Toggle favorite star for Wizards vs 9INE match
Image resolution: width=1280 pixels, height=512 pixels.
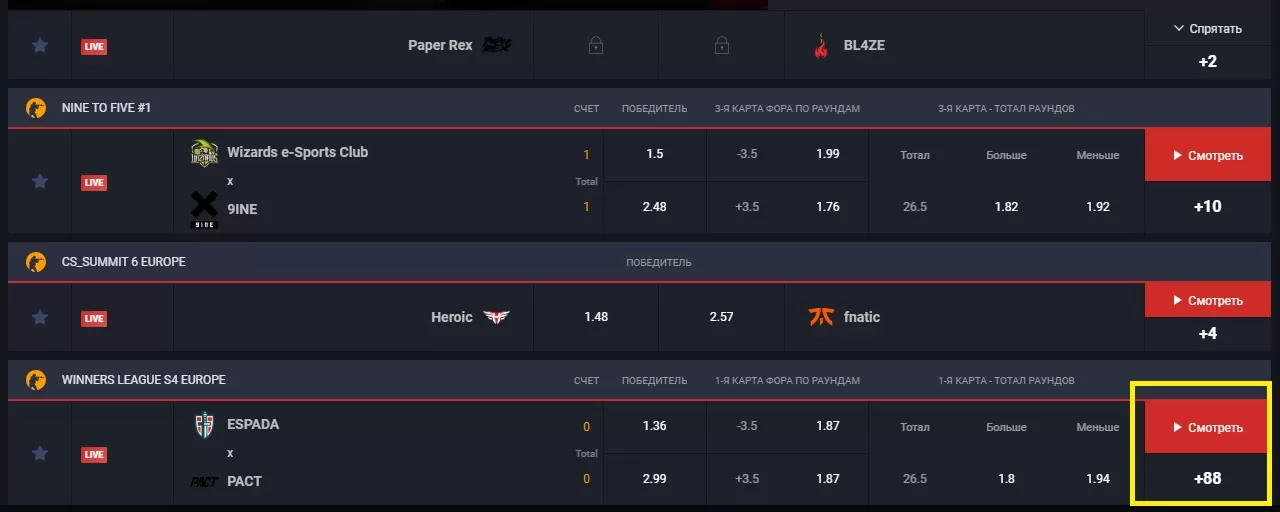pyautogui.click(x=40, y=181)
